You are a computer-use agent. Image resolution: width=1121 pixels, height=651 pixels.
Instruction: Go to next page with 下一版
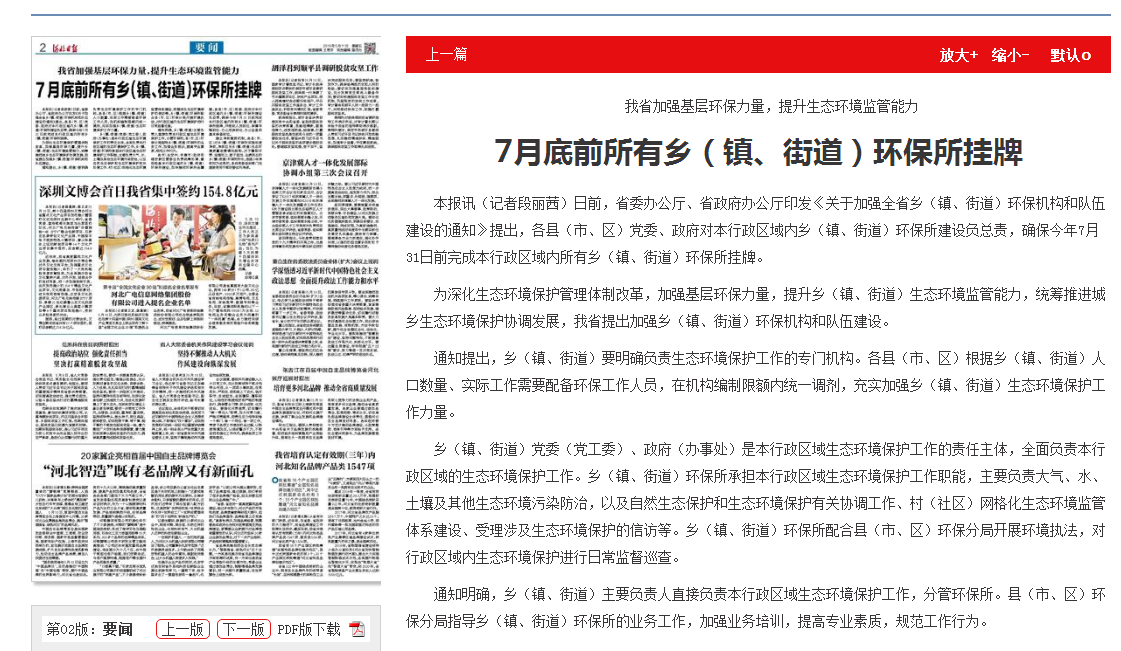tap(243, 629)
